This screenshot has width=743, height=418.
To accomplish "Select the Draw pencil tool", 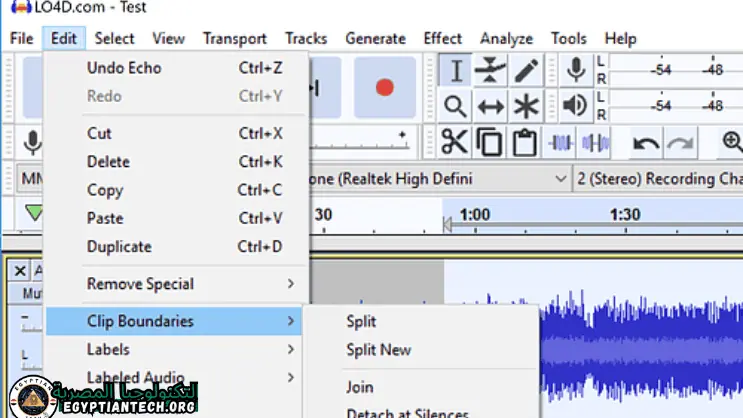I will pos(526,71).
